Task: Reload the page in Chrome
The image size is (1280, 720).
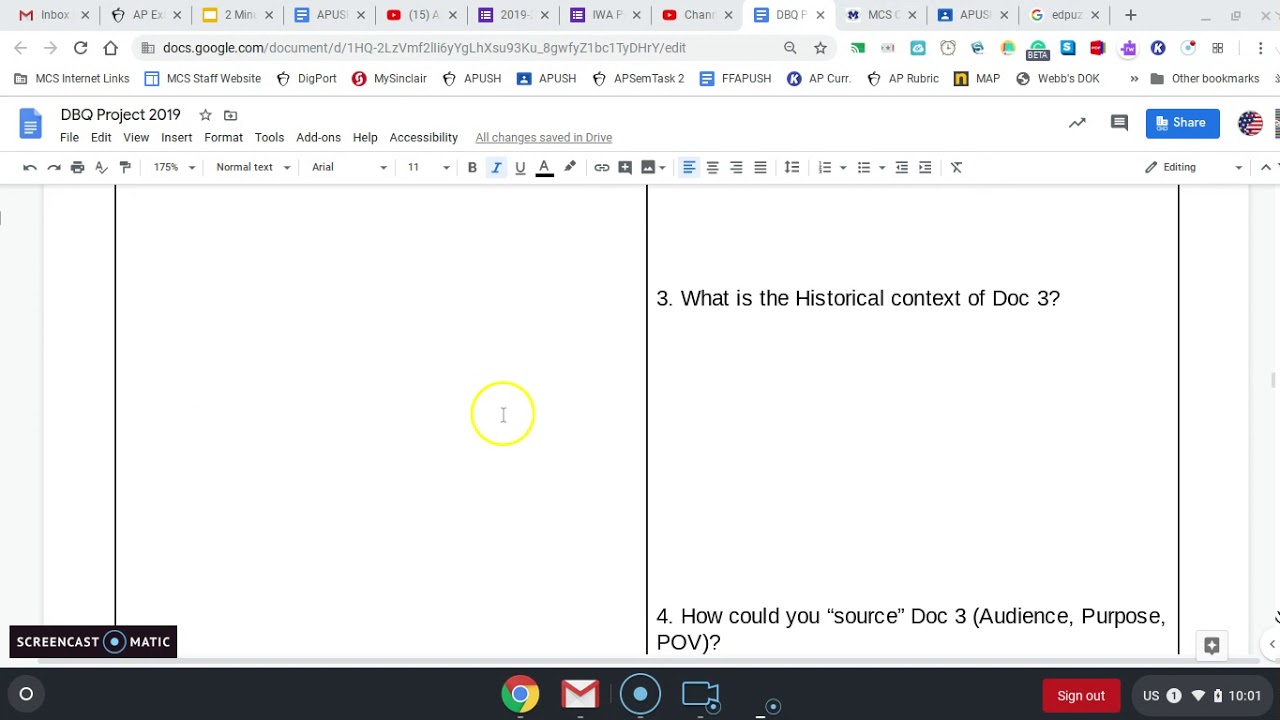Action: tap(81, 47)
